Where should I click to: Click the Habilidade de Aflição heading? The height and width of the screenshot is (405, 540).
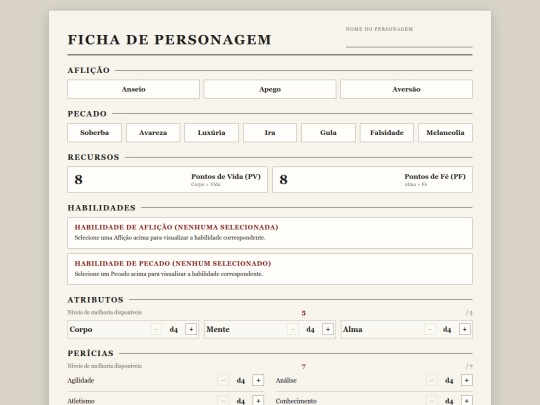click(x=176, y=227)
